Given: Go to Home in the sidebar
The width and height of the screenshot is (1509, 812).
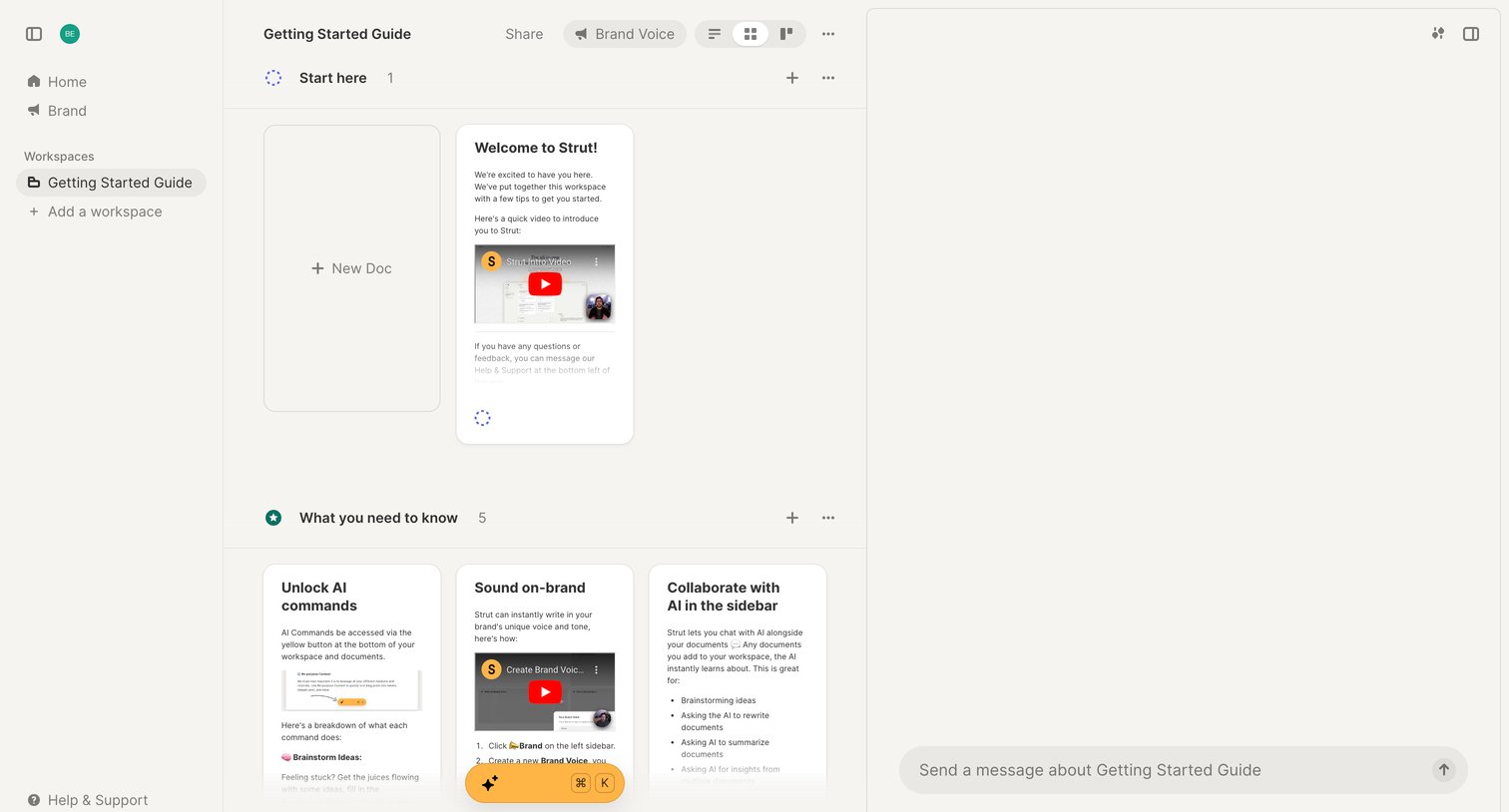Looking at the screenshot, I should coord(57,82).
